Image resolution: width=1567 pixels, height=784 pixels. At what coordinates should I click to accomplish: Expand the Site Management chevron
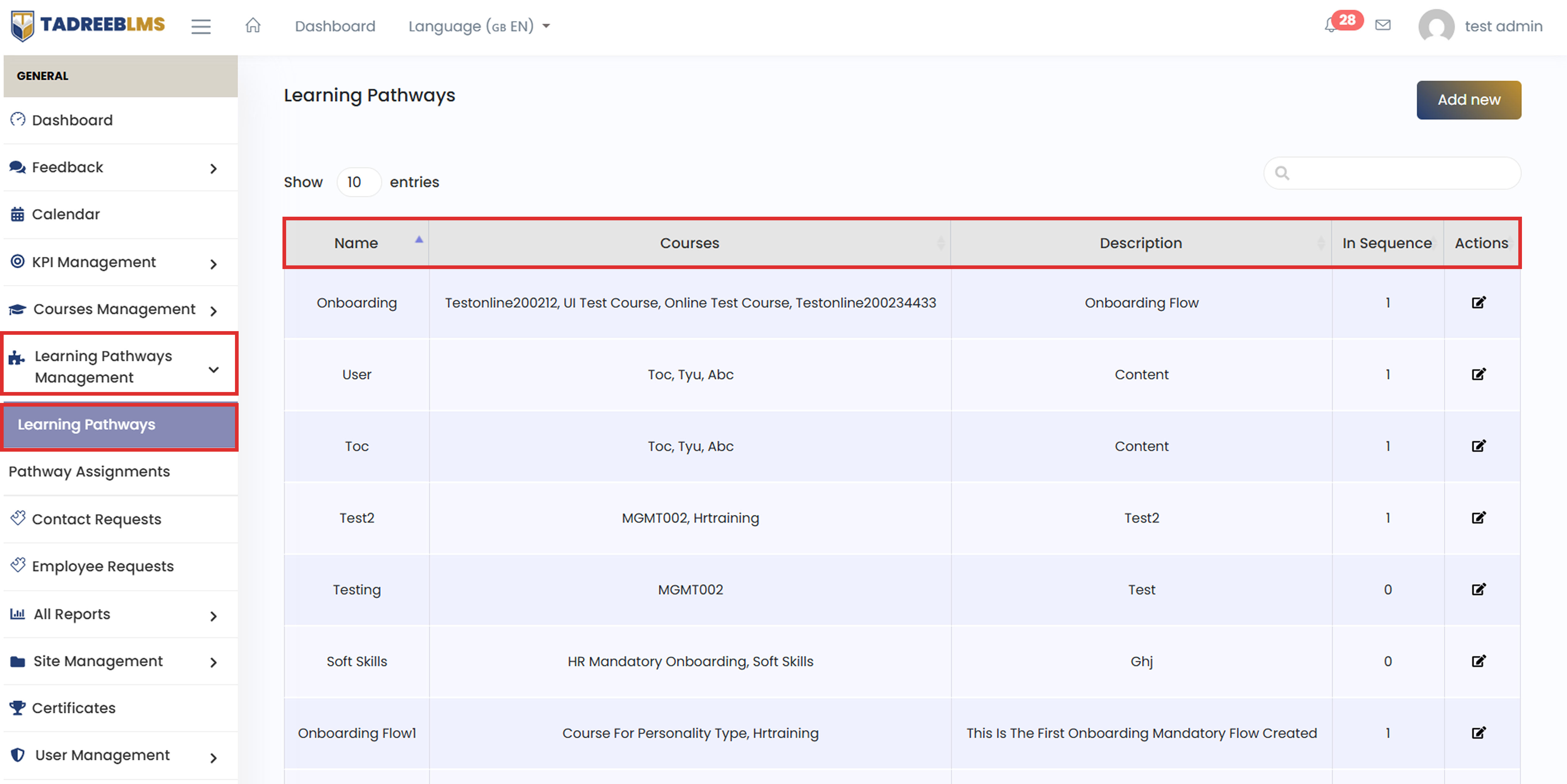[213, 662]
